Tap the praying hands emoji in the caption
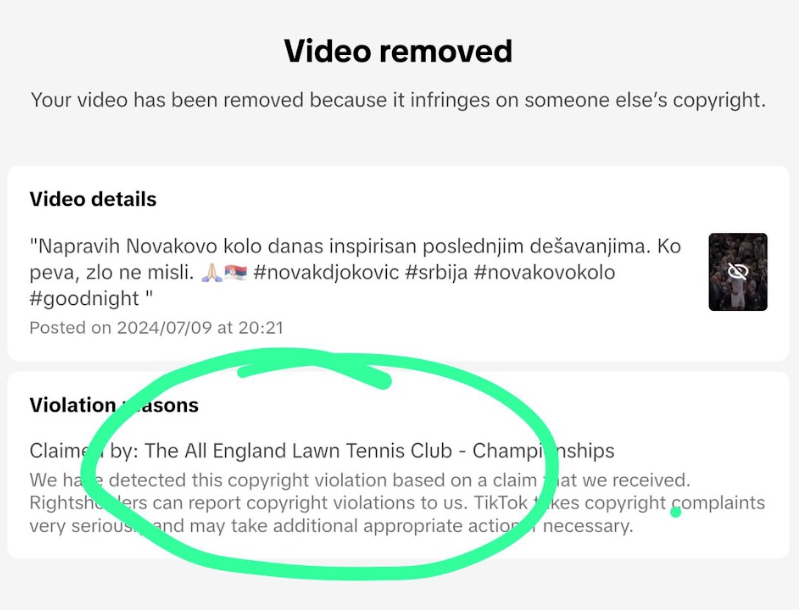The height and width of the screenshot is (610, 799). pos(211,273)
